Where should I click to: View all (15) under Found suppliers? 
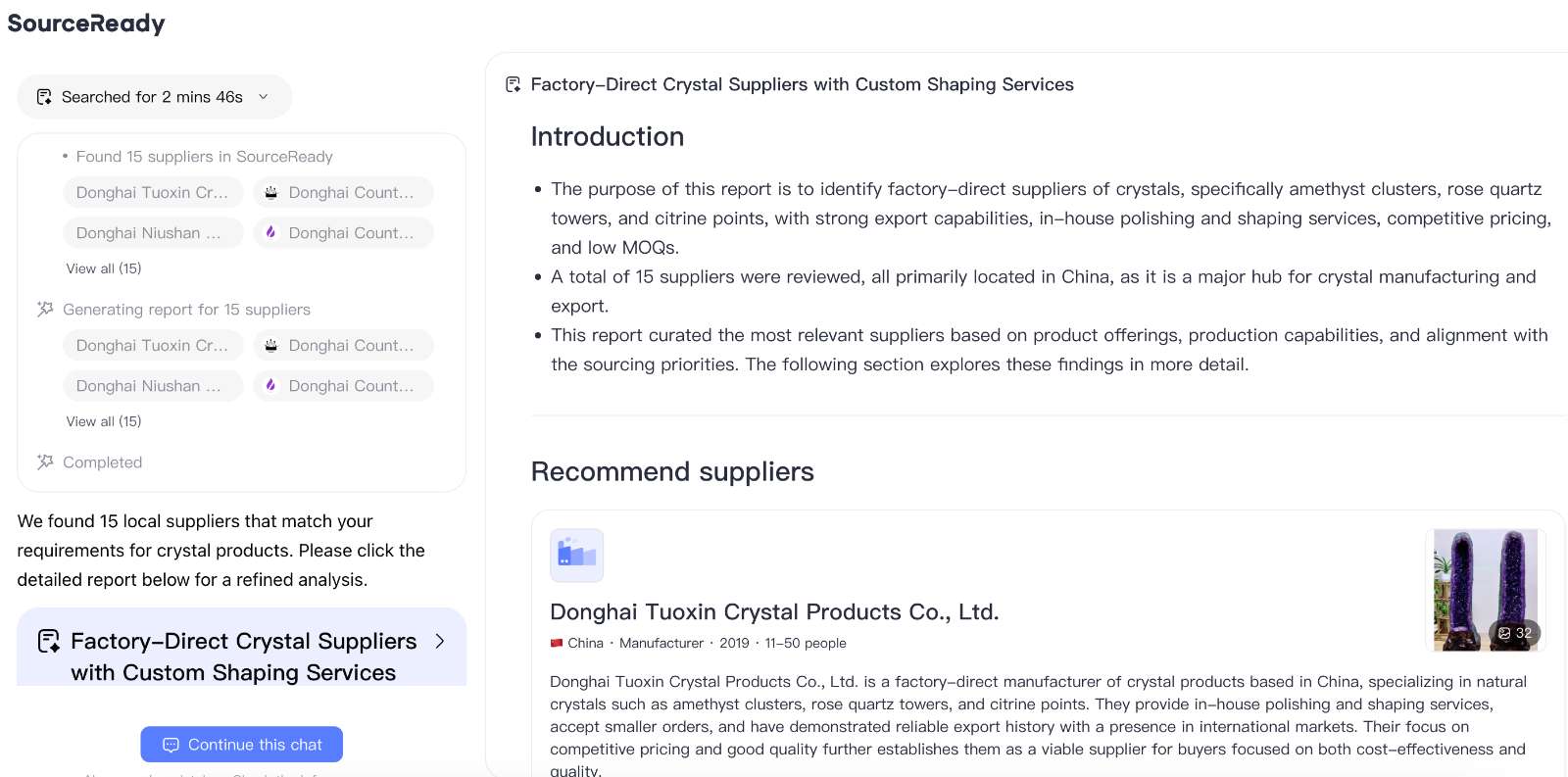[x=104, y=268]
